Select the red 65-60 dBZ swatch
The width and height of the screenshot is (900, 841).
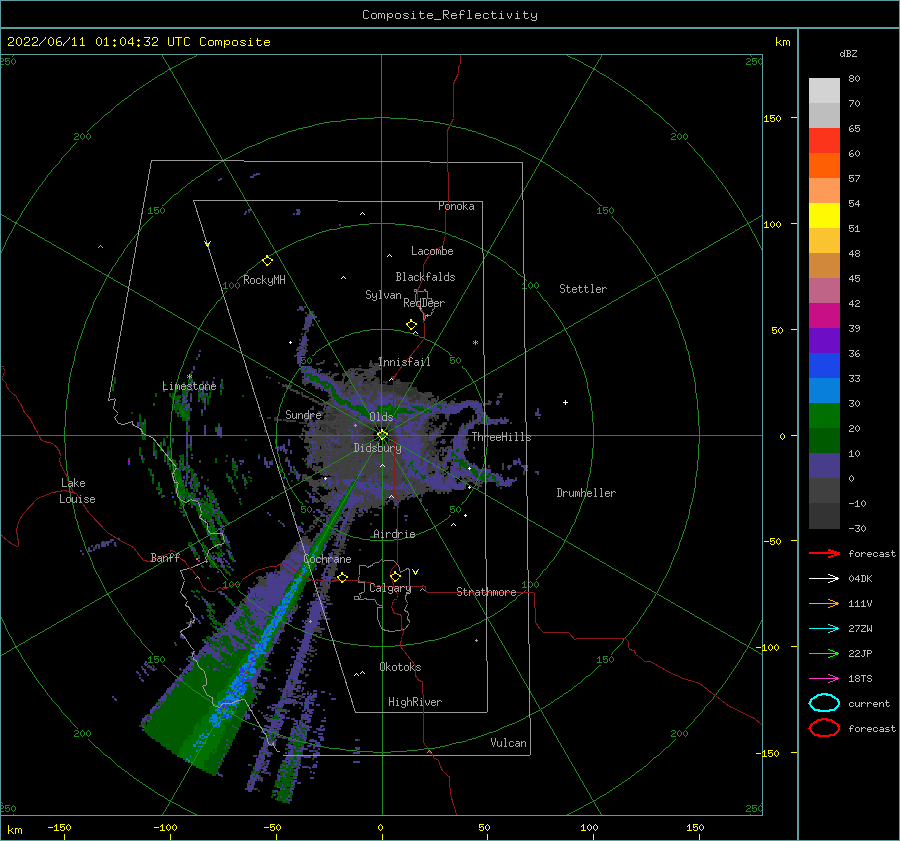824,141
